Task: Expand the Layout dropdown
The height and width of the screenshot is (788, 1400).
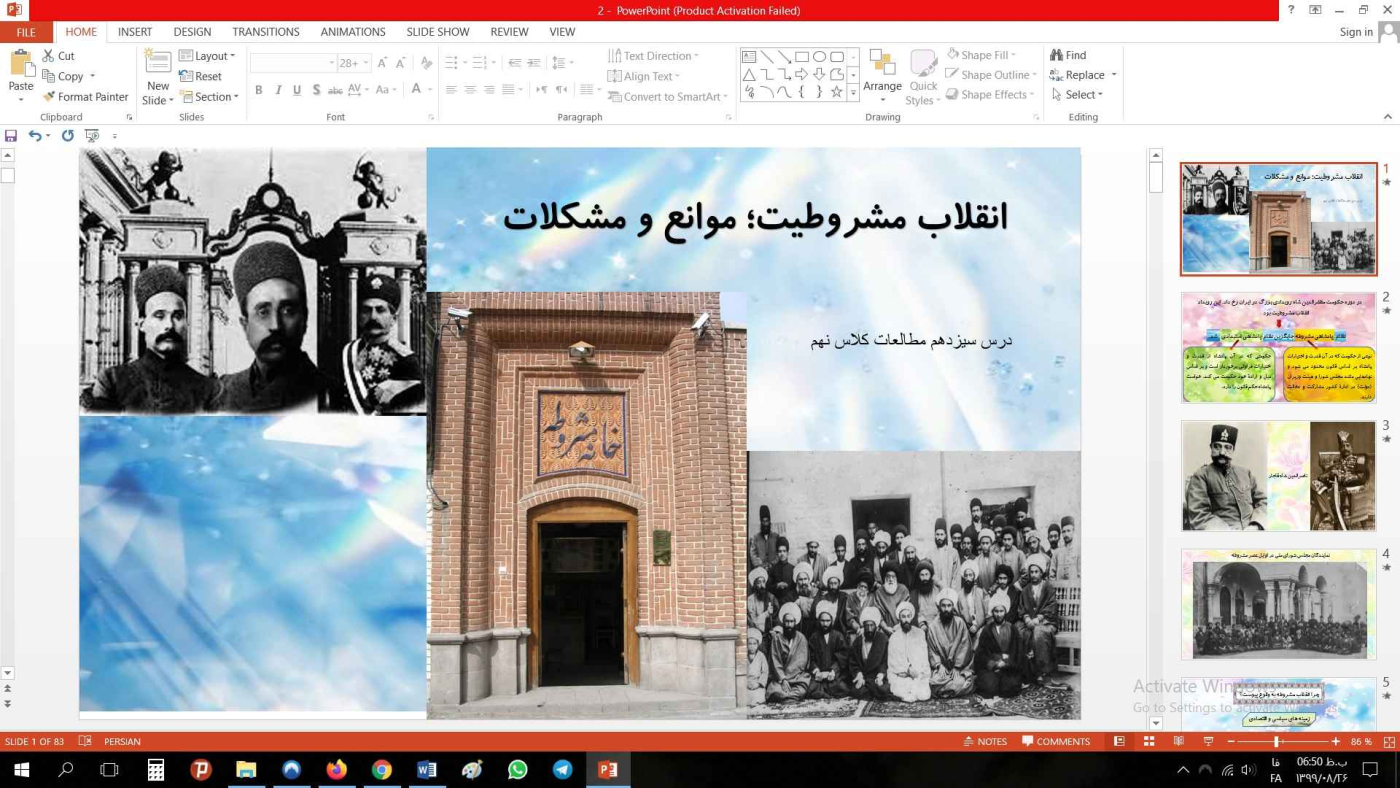Action: [x=208, y=56]
